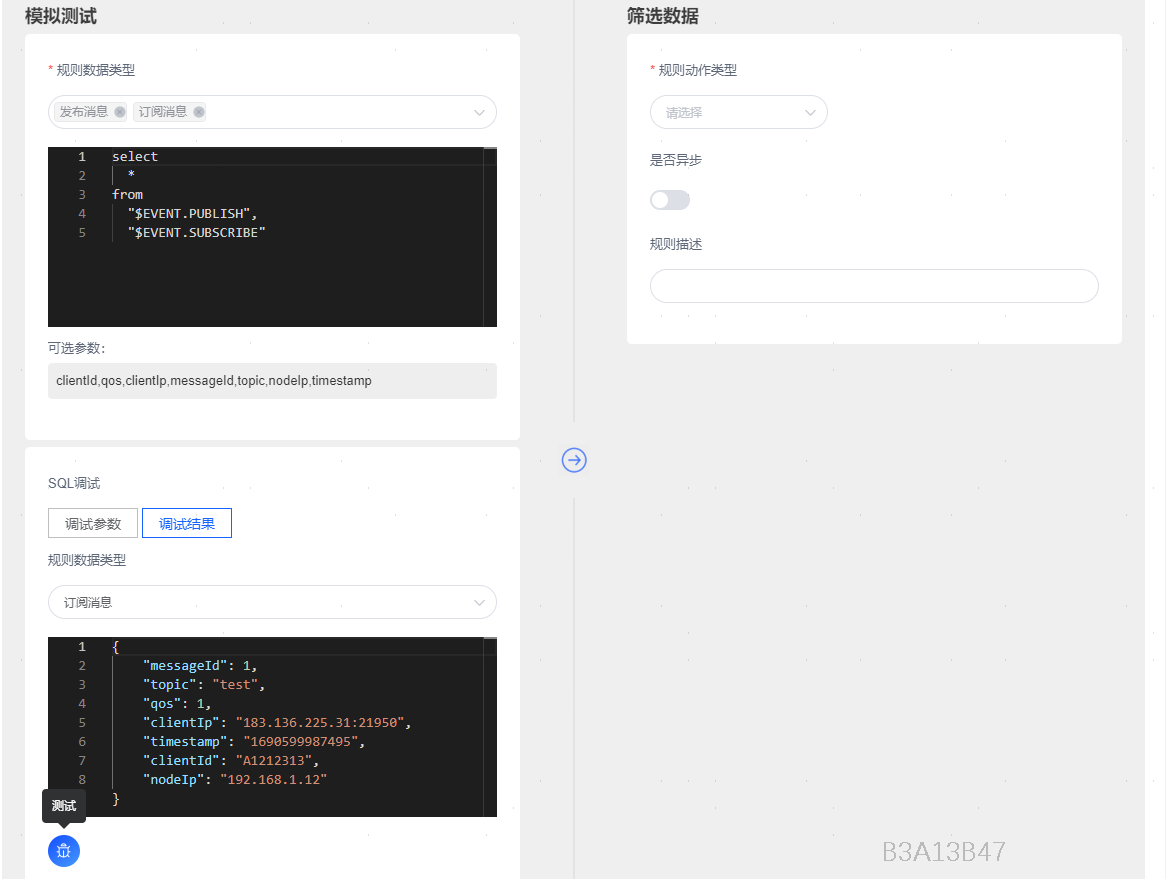1166x879 pixels.
Task: Click the SQL调试 label
Action: pyautogui.click(x=74, y=483)
